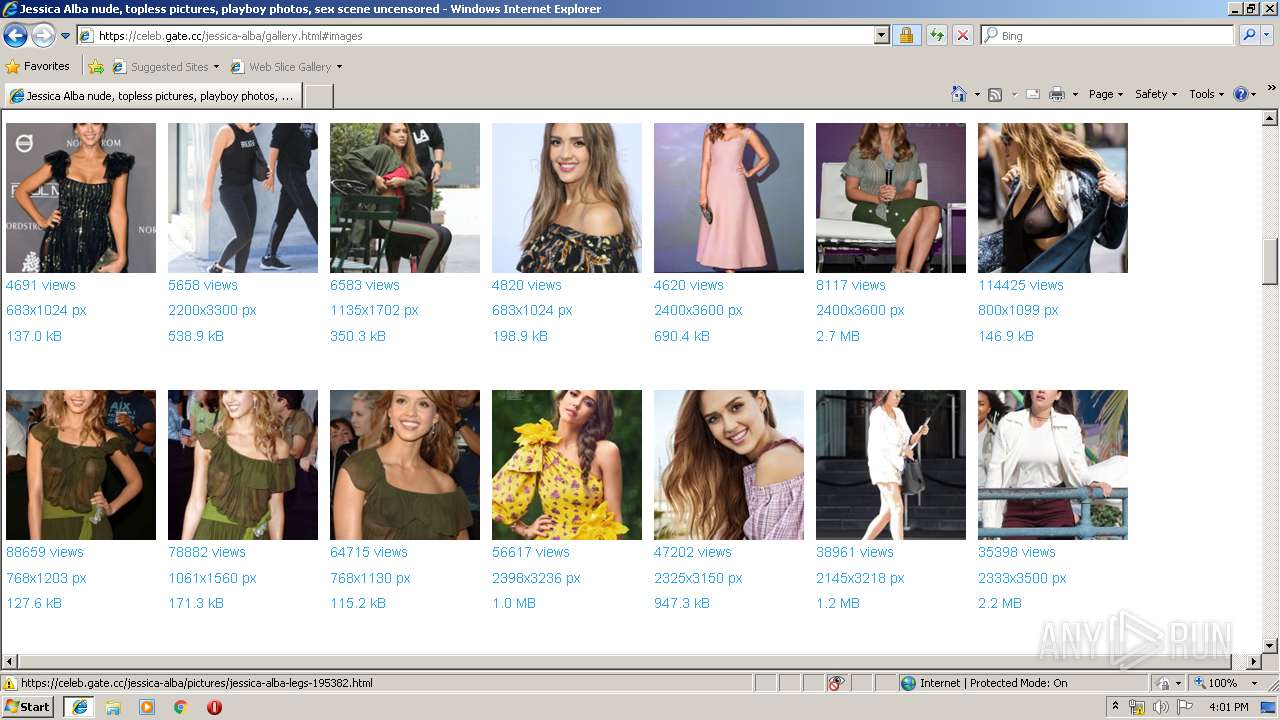Click the 171.3 kB file size text
The width and height of the screenshot is (1280, 720).
196,603
